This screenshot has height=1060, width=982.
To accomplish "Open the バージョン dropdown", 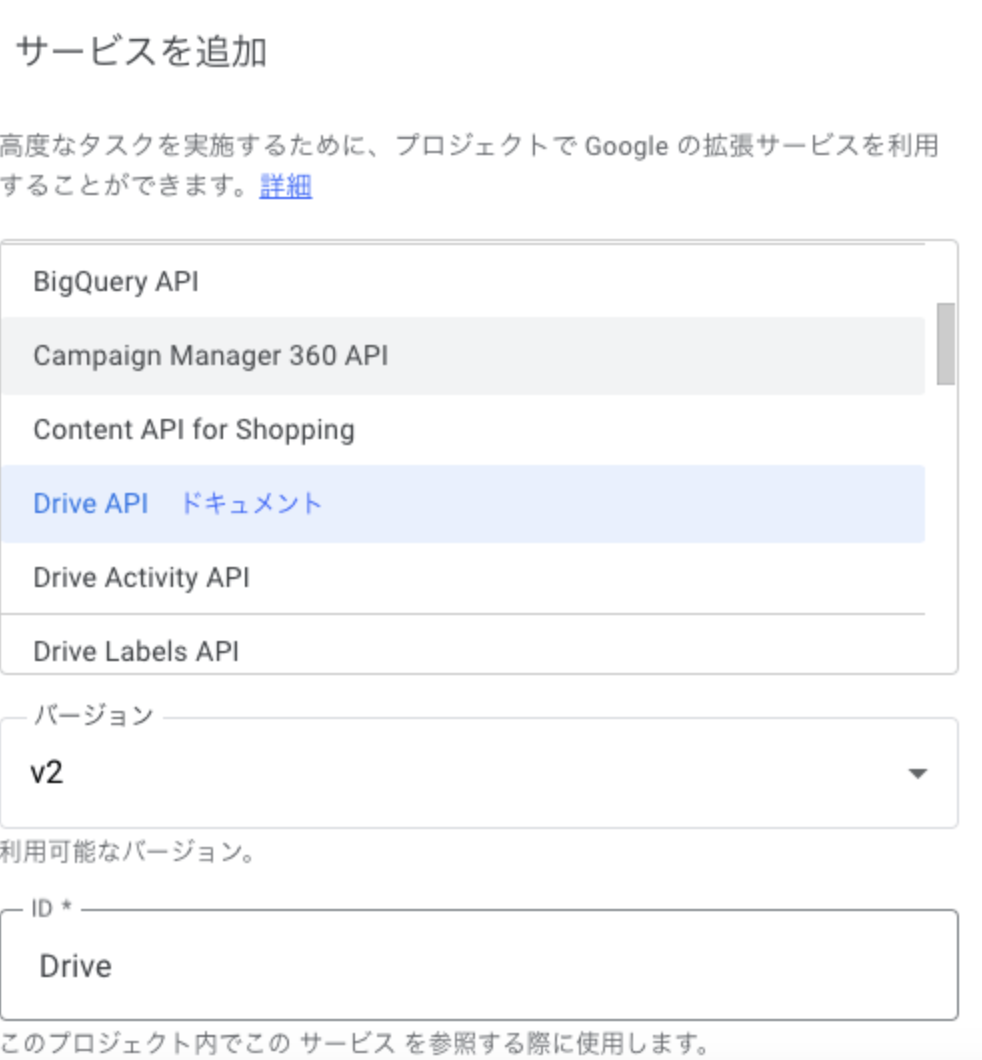I will click(480, 770).
